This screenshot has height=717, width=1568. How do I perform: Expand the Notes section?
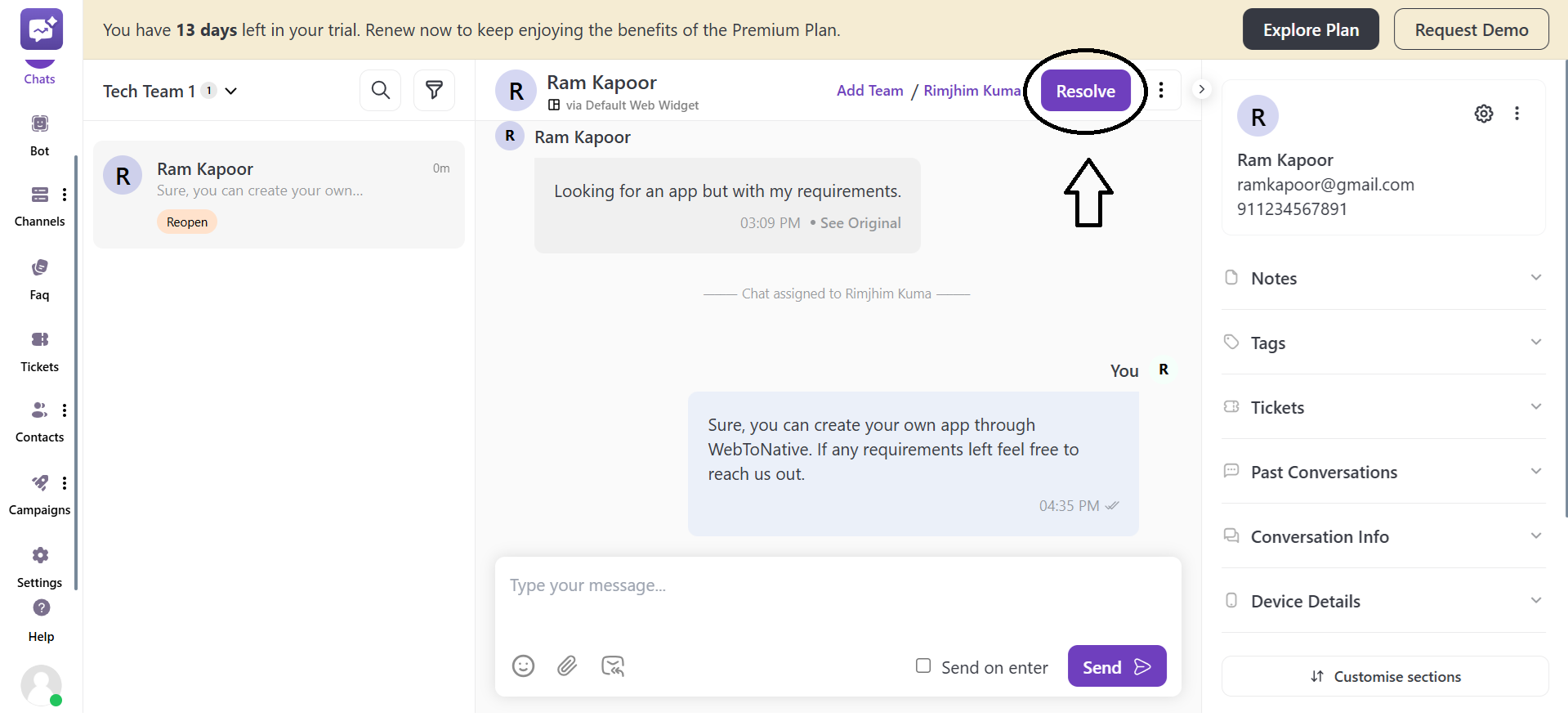tap(1536, 277)
